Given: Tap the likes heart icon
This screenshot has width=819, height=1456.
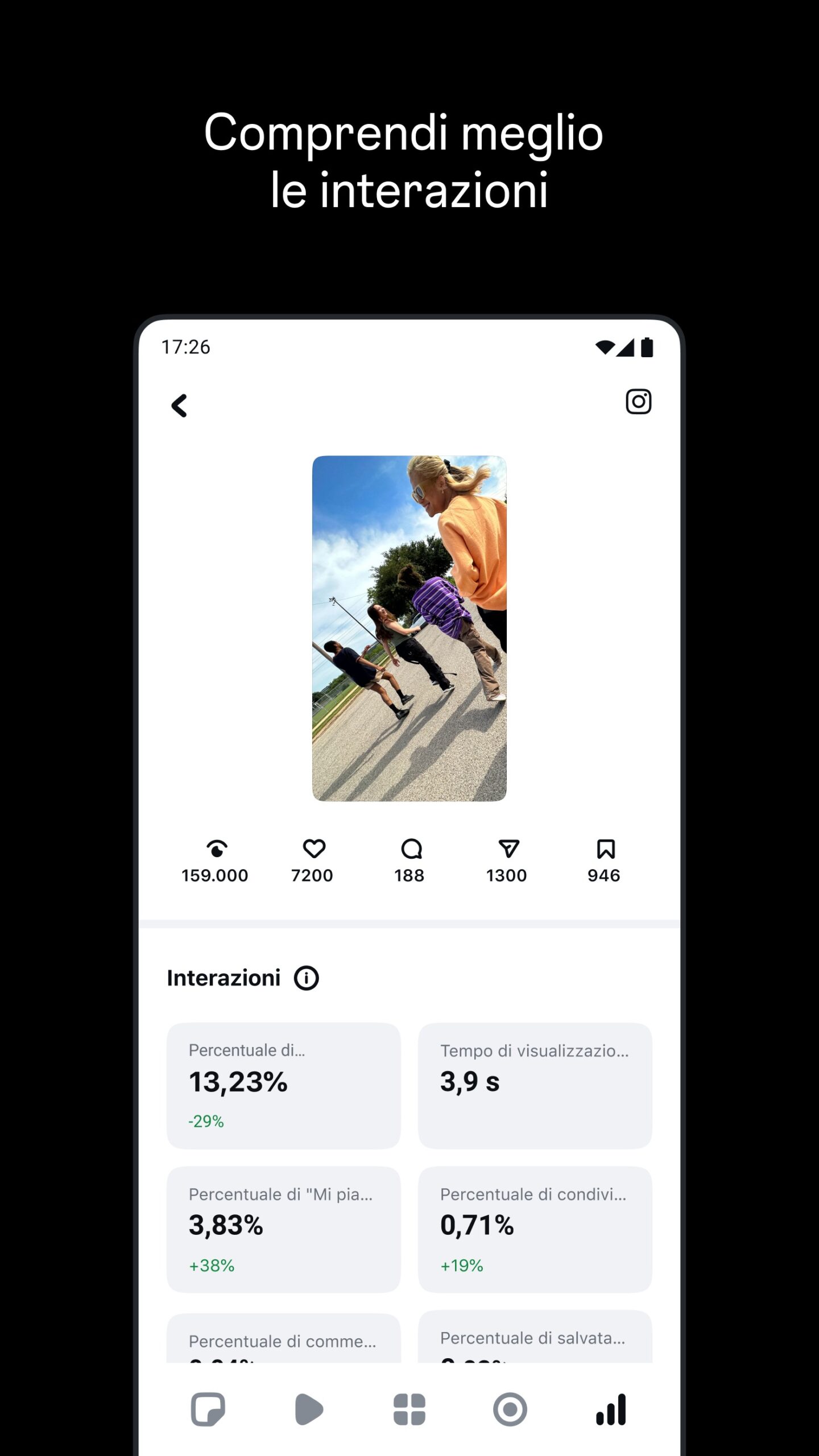Looking at the screenshot, I should click(314, 849).
